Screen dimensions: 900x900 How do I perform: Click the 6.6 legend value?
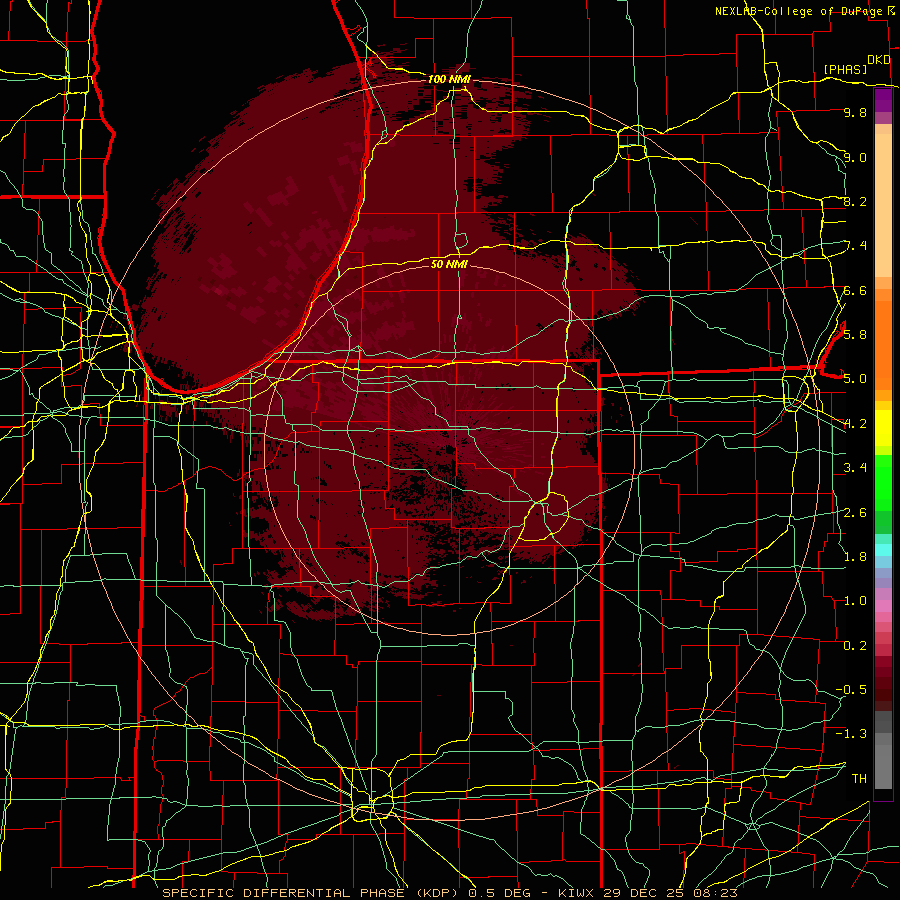tap(855, 290)
